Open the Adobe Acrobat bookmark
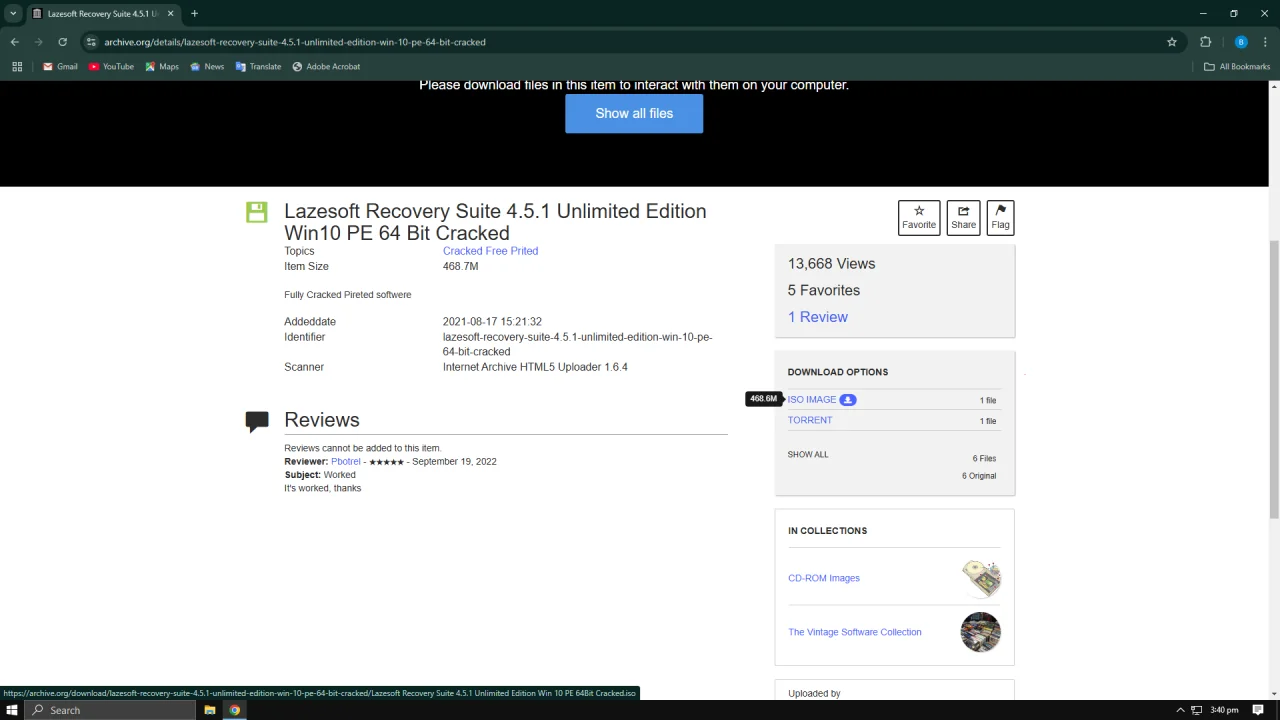This screenshot has width=1280, height=720. [x=326, y=67]
